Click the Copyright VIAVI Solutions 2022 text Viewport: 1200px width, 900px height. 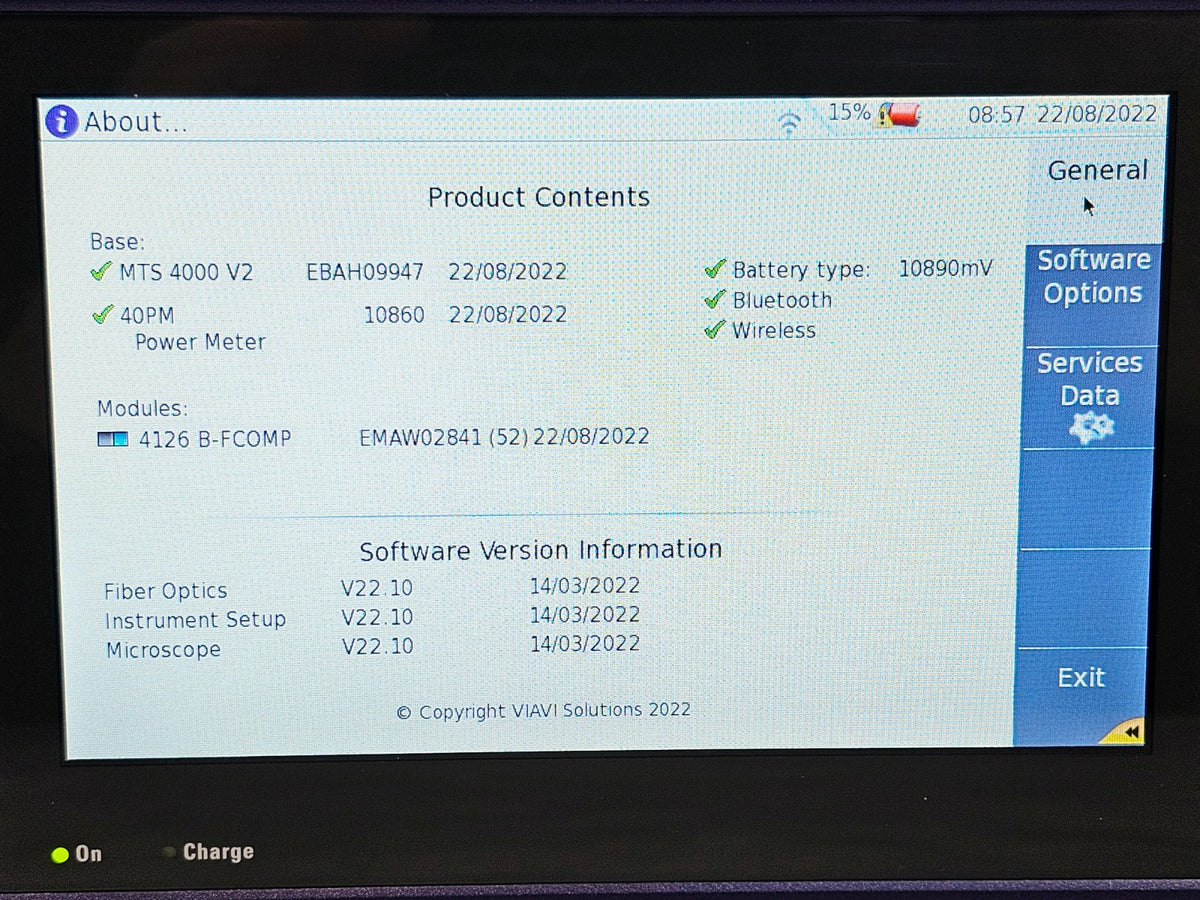coord(544,710)
